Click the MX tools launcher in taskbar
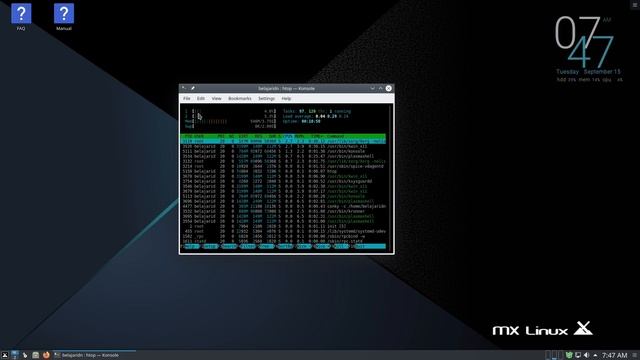640x360 pixels. (25, 355)
